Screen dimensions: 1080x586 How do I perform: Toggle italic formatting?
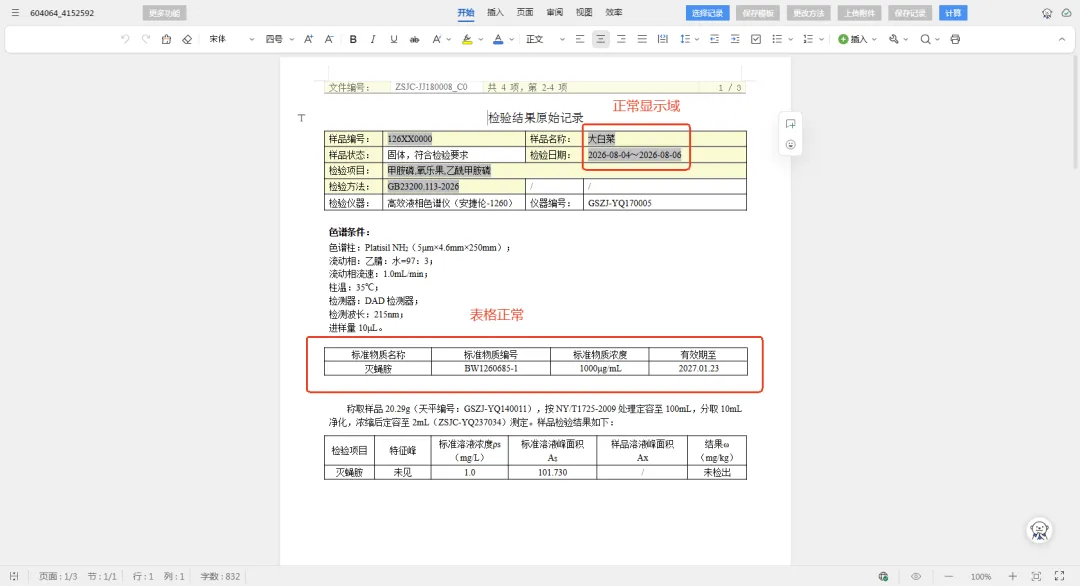coord(373,39)
